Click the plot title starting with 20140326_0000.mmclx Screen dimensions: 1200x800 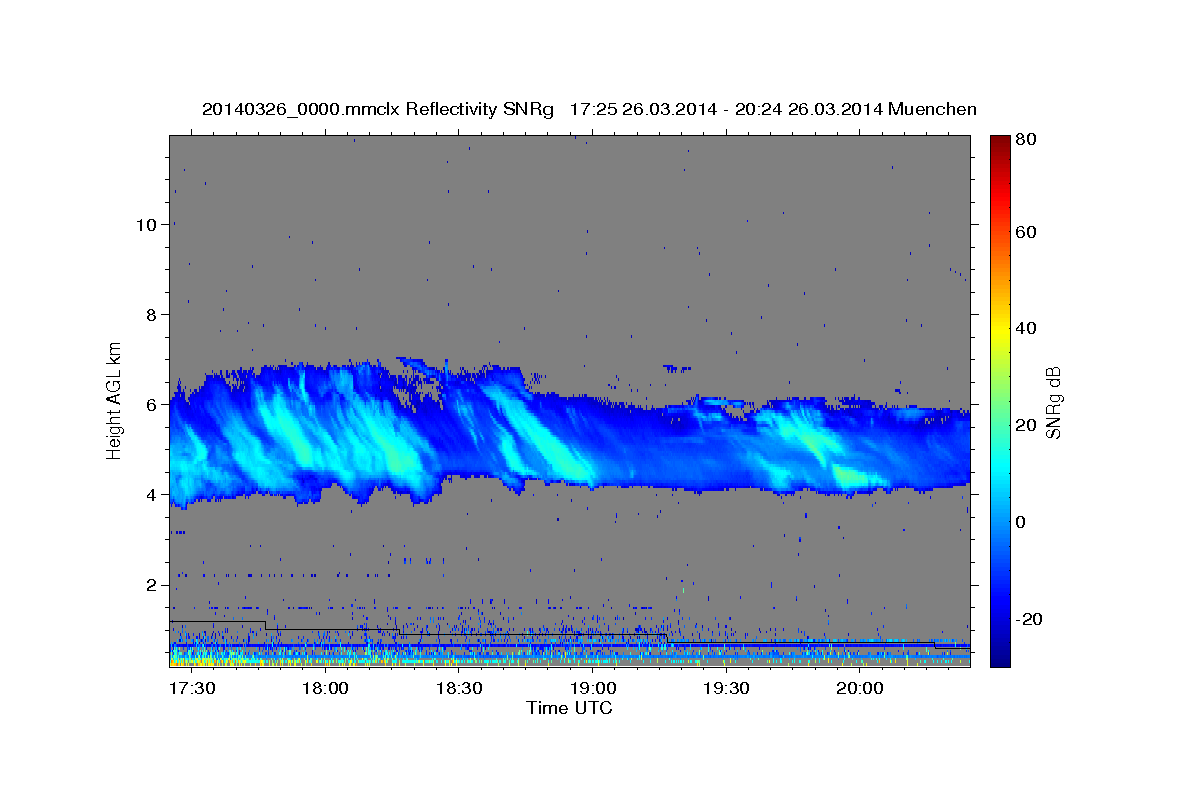click(x=589, y=109)
